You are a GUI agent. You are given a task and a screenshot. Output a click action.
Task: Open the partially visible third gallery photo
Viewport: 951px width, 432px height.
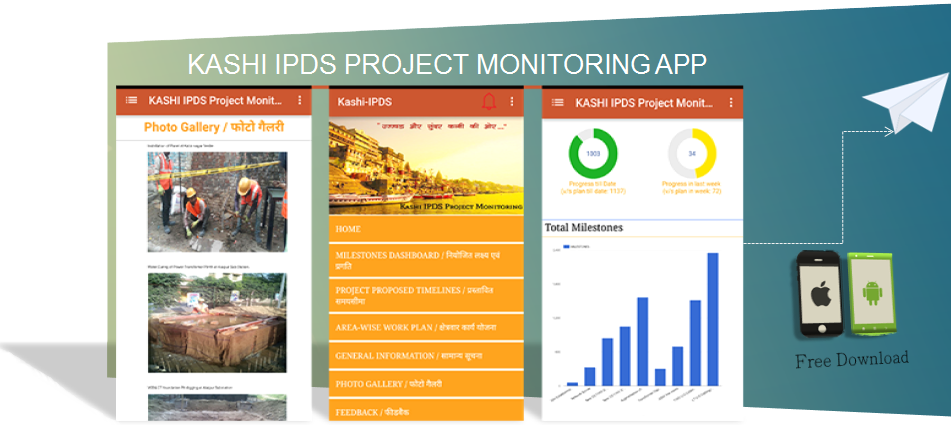(x=217, y=407)
